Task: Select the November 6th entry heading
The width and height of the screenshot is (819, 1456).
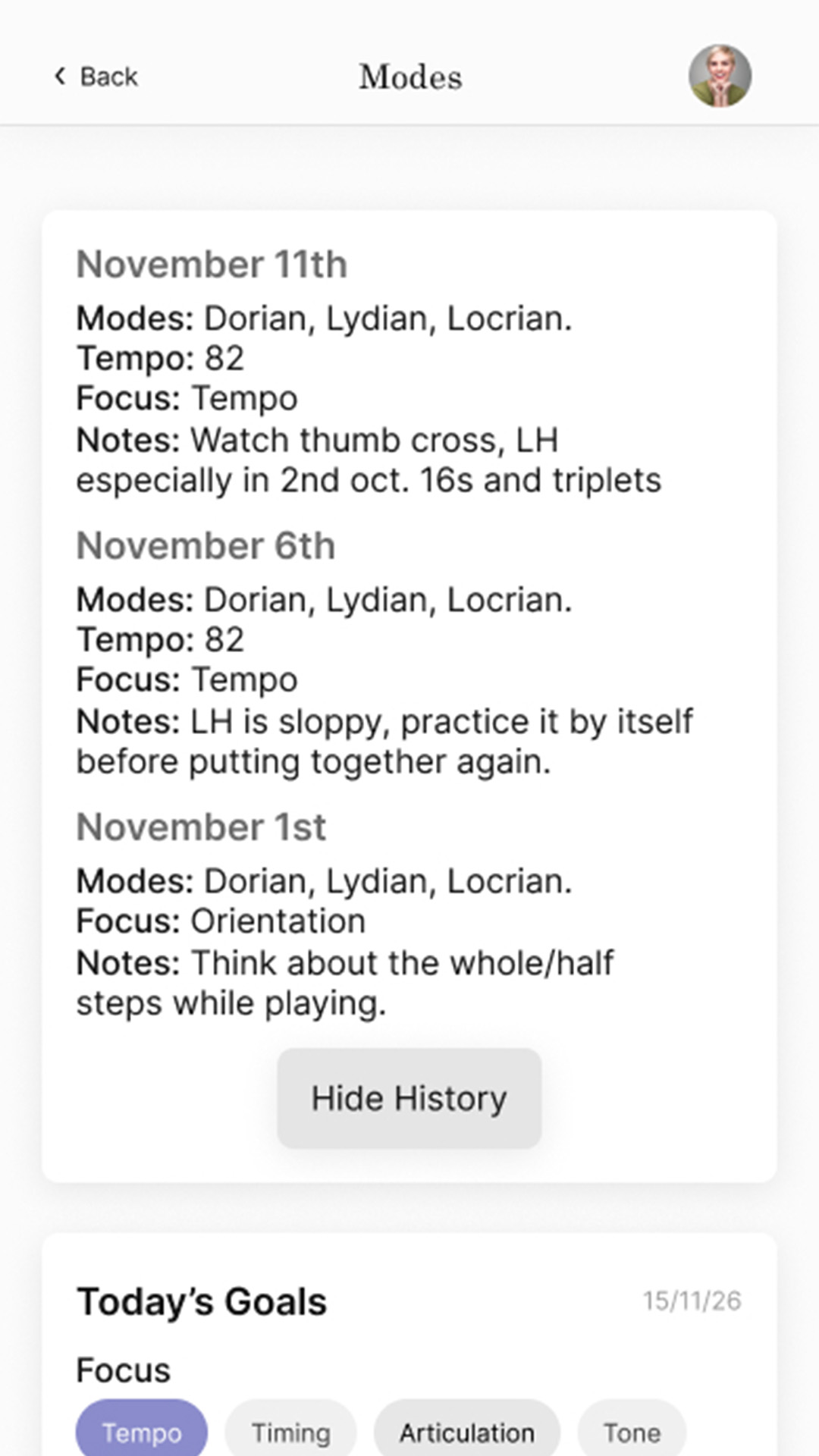Action: point(206,546)
